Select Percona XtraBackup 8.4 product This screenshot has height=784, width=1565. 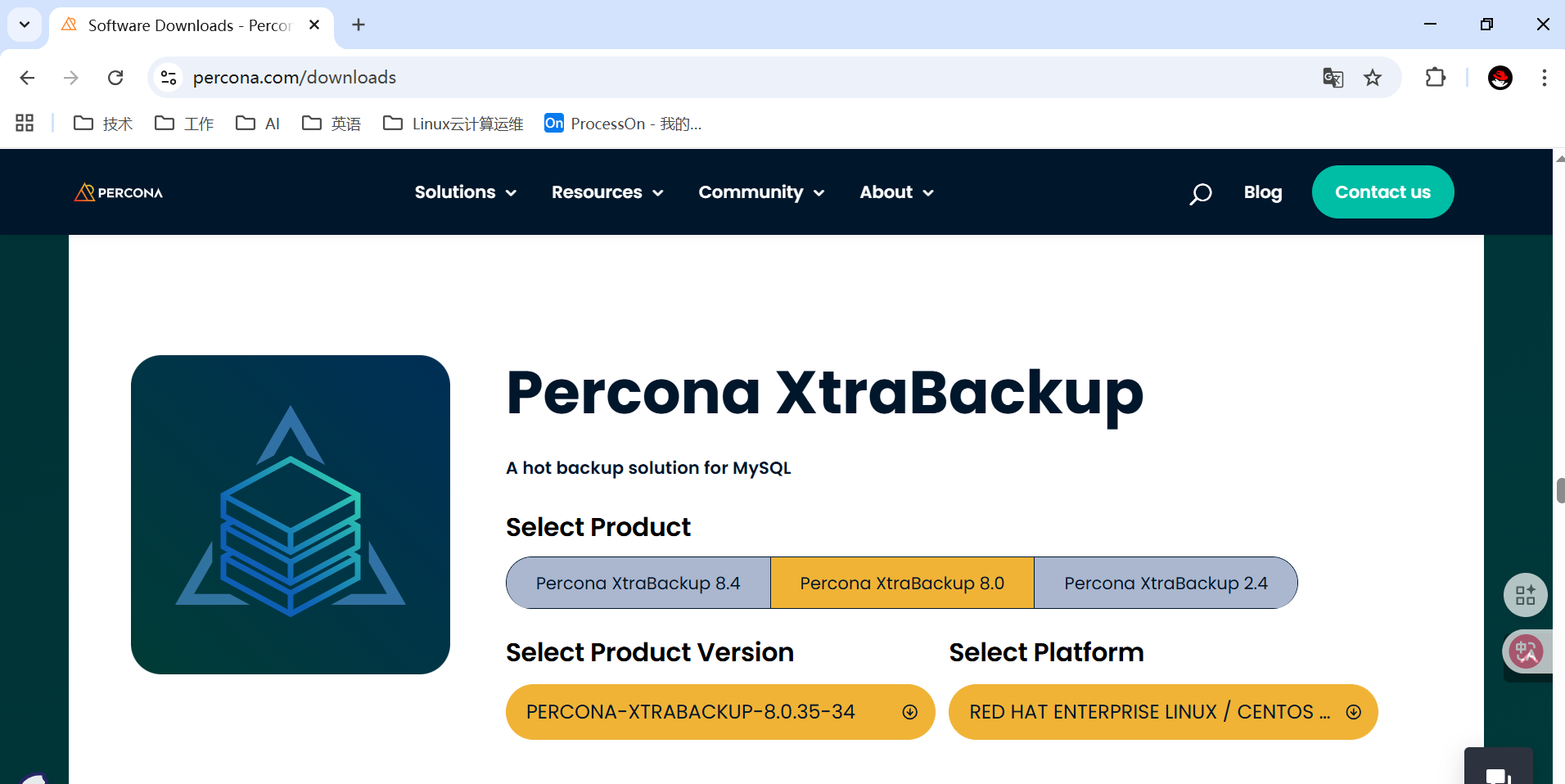pyautogui.click(x=638, y=583)
